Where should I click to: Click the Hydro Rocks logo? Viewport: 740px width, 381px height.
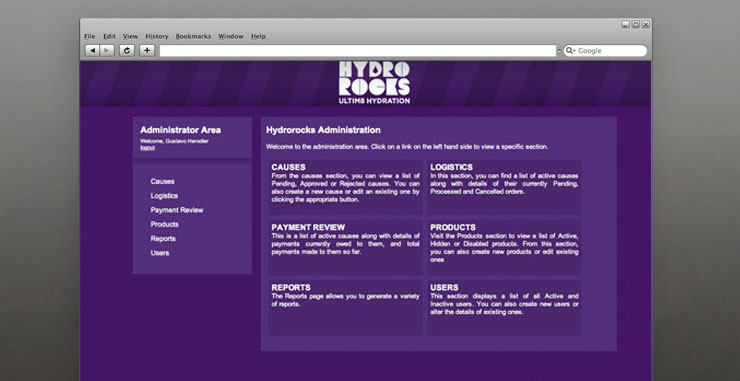pyautogui.click(x=374, y=83)
